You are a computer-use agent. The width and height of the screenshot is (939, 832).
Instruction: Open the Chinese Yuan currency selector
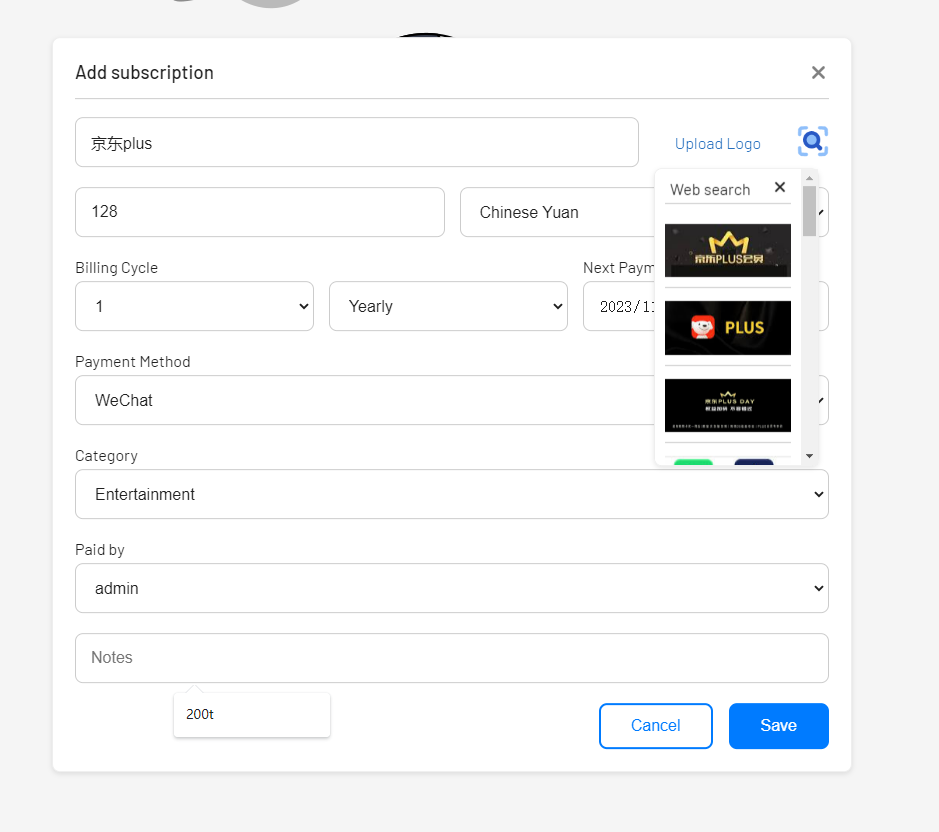555,212
